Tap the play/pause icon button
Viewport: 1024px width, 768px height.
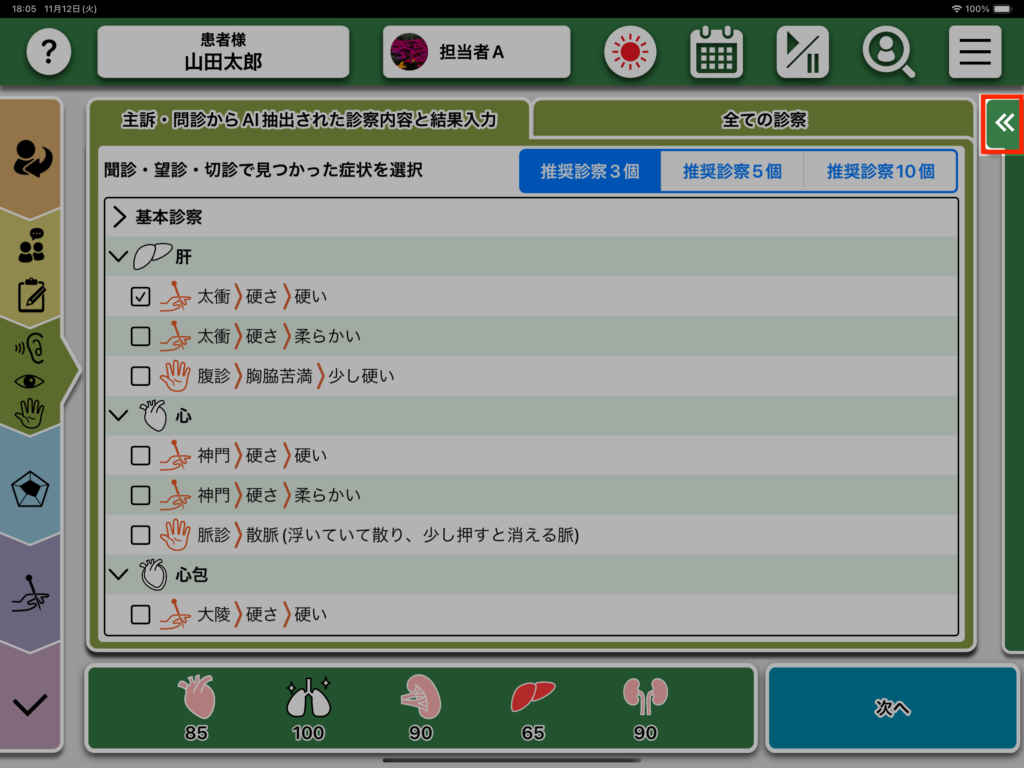802,52
